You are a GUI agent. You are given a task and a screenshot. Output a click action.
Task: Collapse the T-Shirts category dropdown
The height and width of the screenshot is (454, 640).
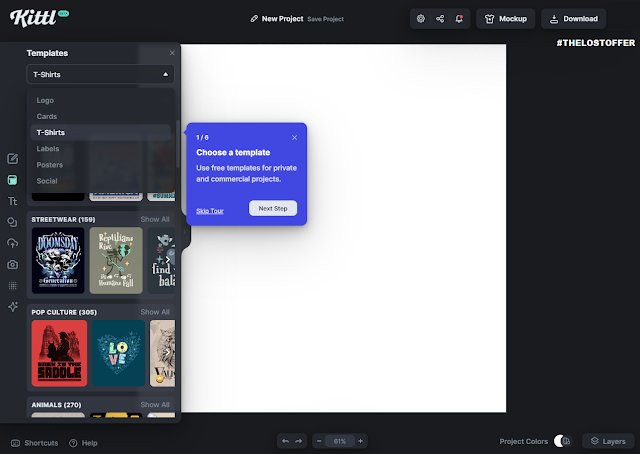pyautogui.click(x=100, y=74)
